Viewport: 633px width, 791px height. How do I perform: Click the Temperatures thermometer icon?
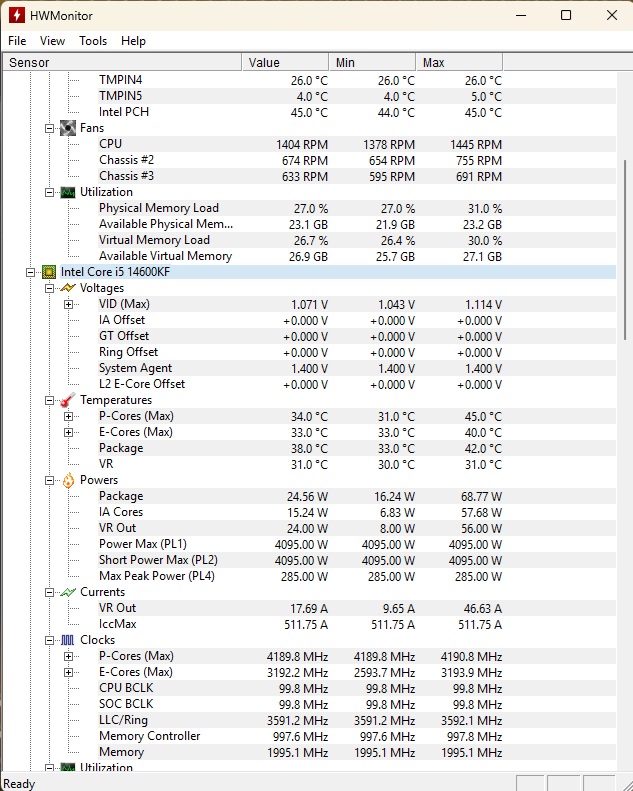(68, 400)
